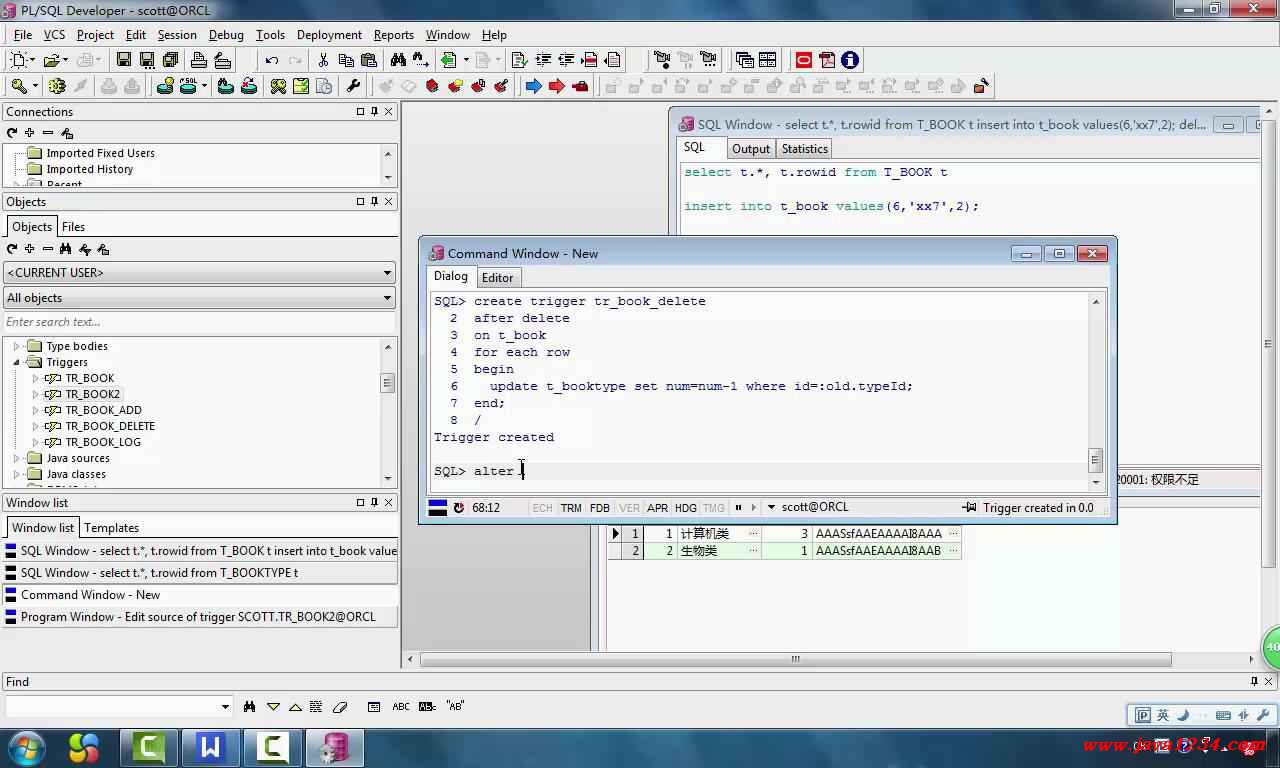Click the Save floppy disk icon
The image size is (1280, 768).
(124, 60)
